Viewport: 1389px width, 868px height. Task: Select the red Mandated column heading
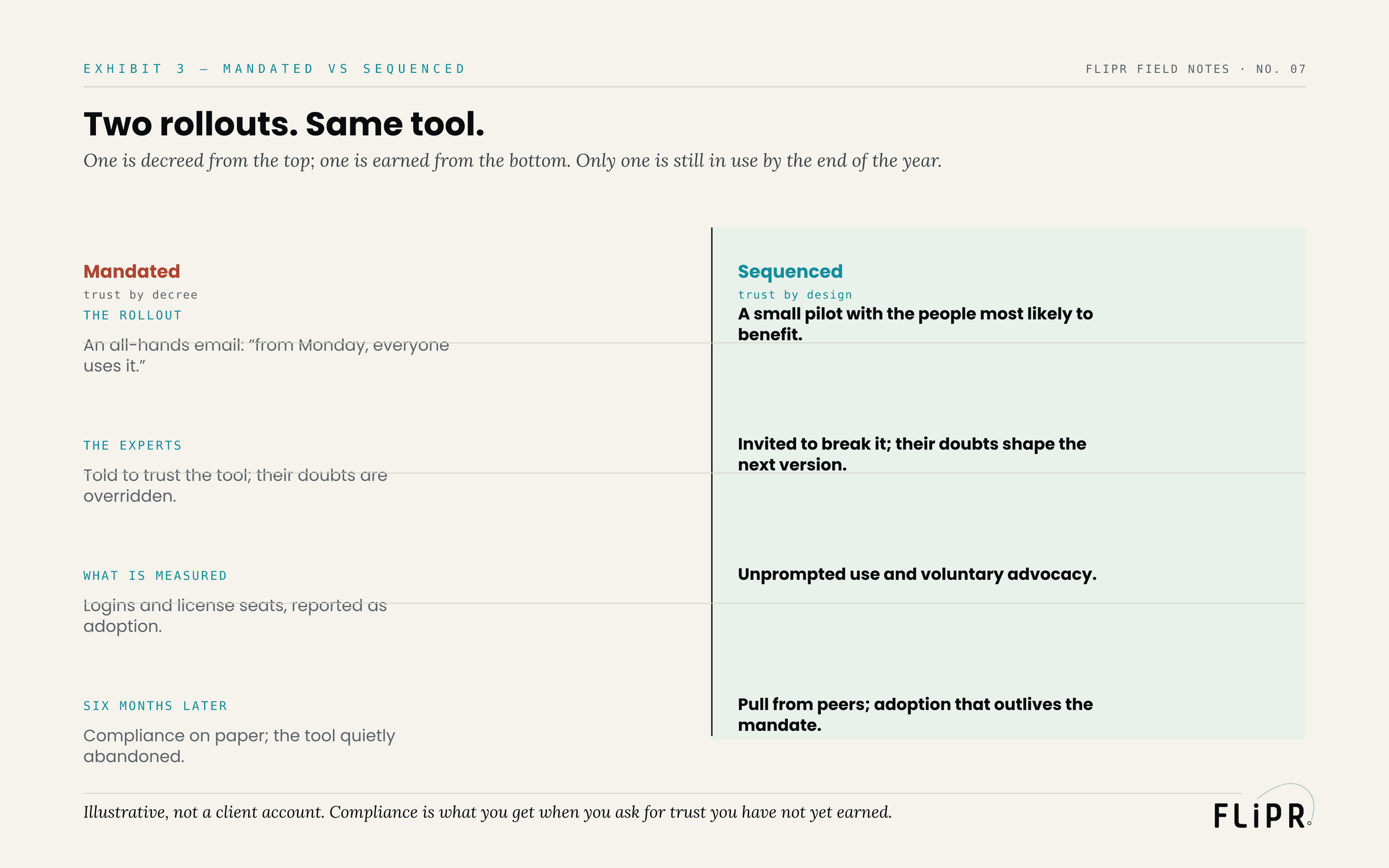pos(132,271)
